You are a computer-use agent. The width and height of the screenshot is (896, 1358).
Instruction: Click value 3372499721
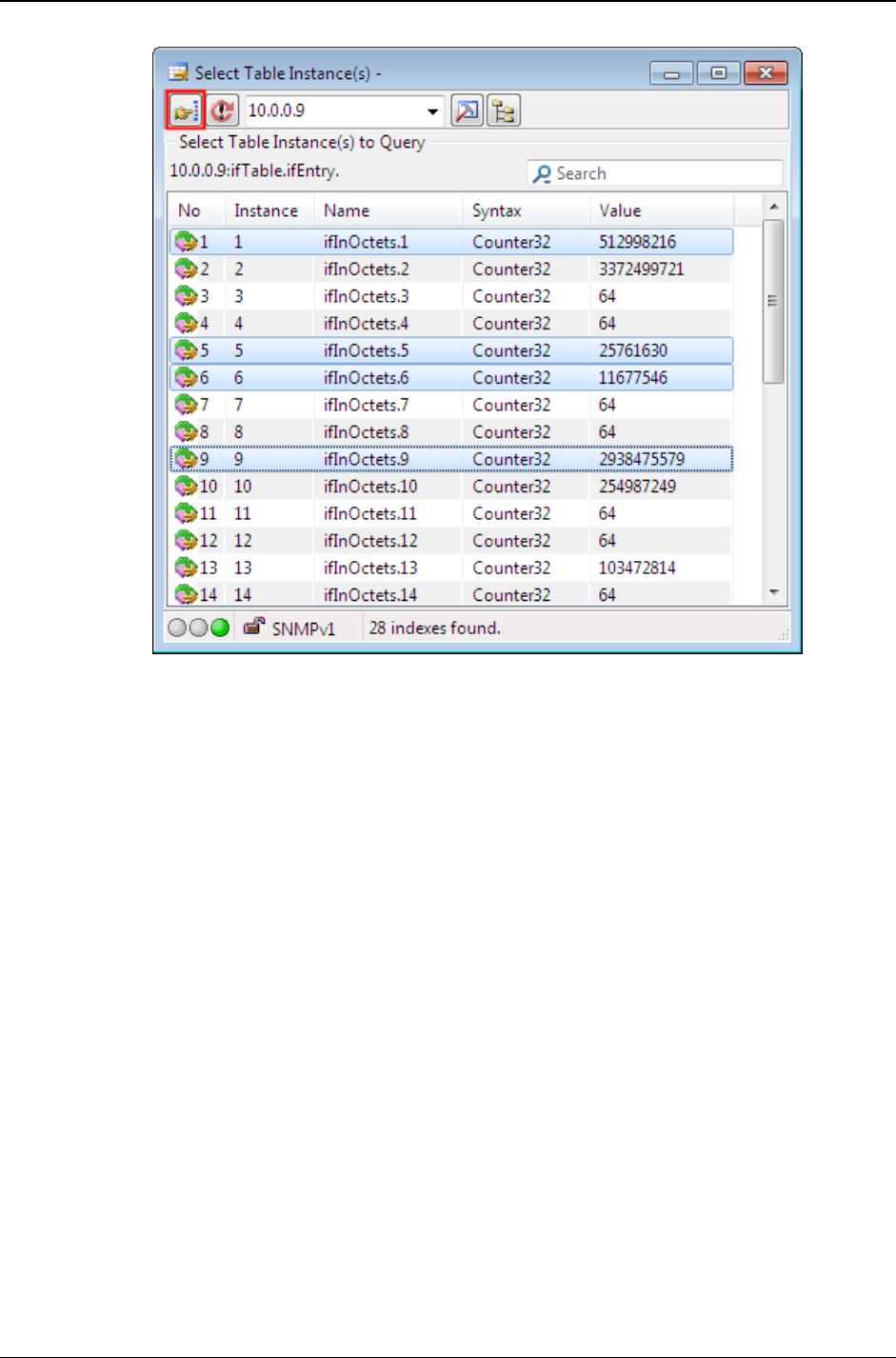[x=641, y=270]
